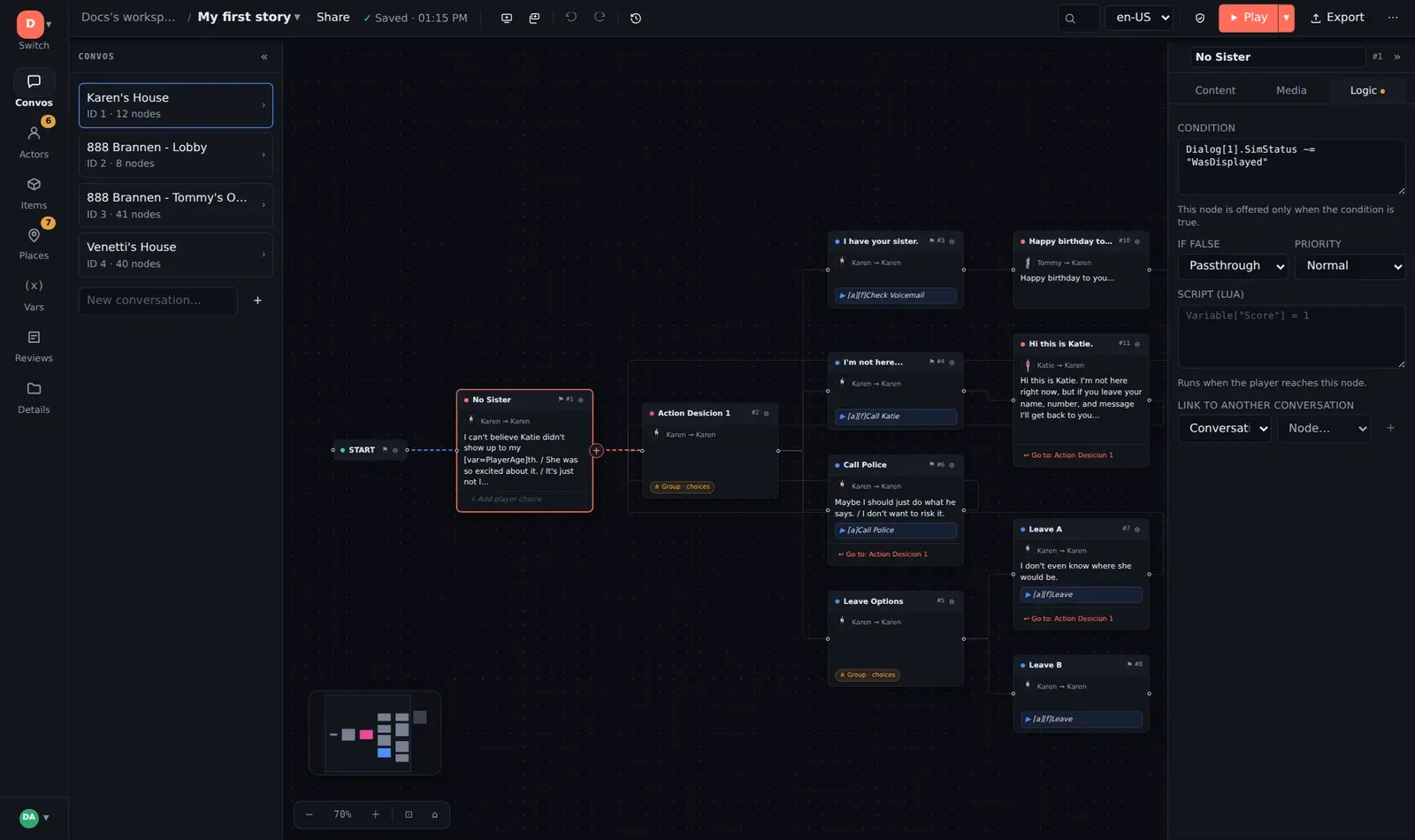Screen dimensions: 1415x840
Task: Select the 888 Brannen - Lobby conversation
Action: pos(175,155)
